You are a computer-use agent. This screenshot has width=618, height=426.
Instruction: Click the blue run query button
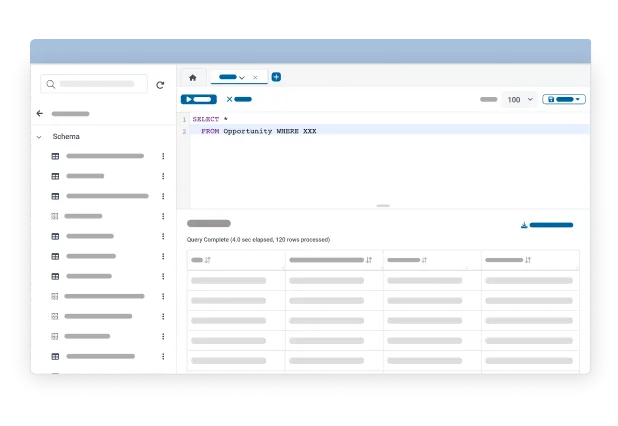pyautogui.click(x=198, y=99)
